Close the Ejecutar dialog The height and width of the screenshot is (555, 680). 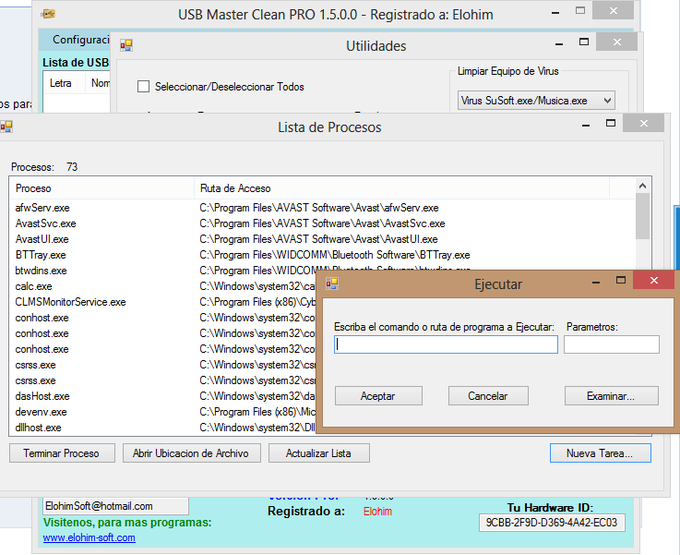pos(654,281)
